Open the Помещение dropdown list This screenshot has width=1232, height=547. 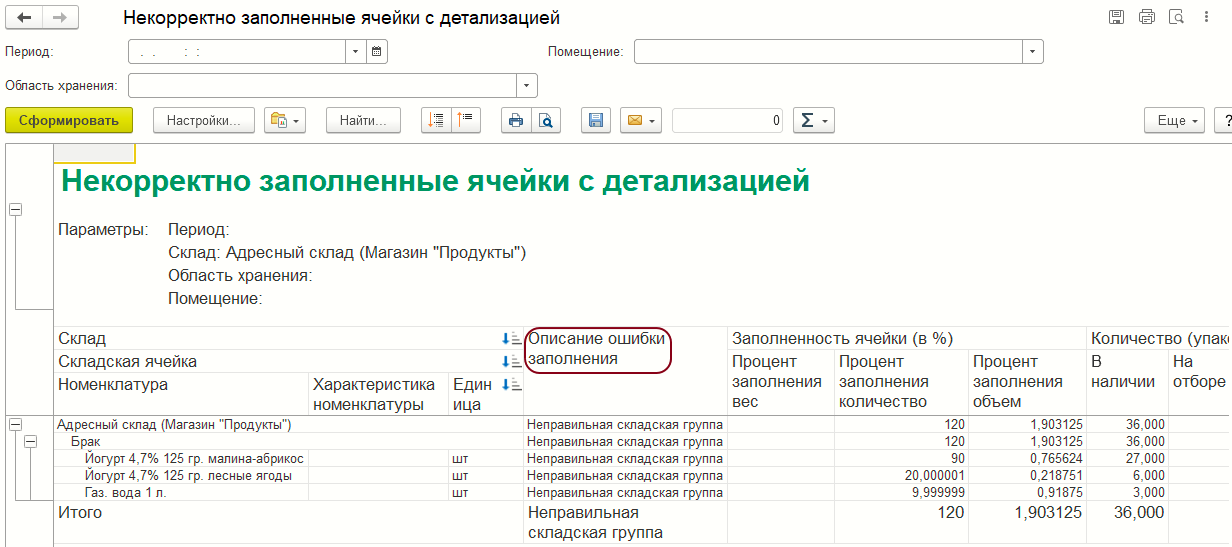[1032, 51]
